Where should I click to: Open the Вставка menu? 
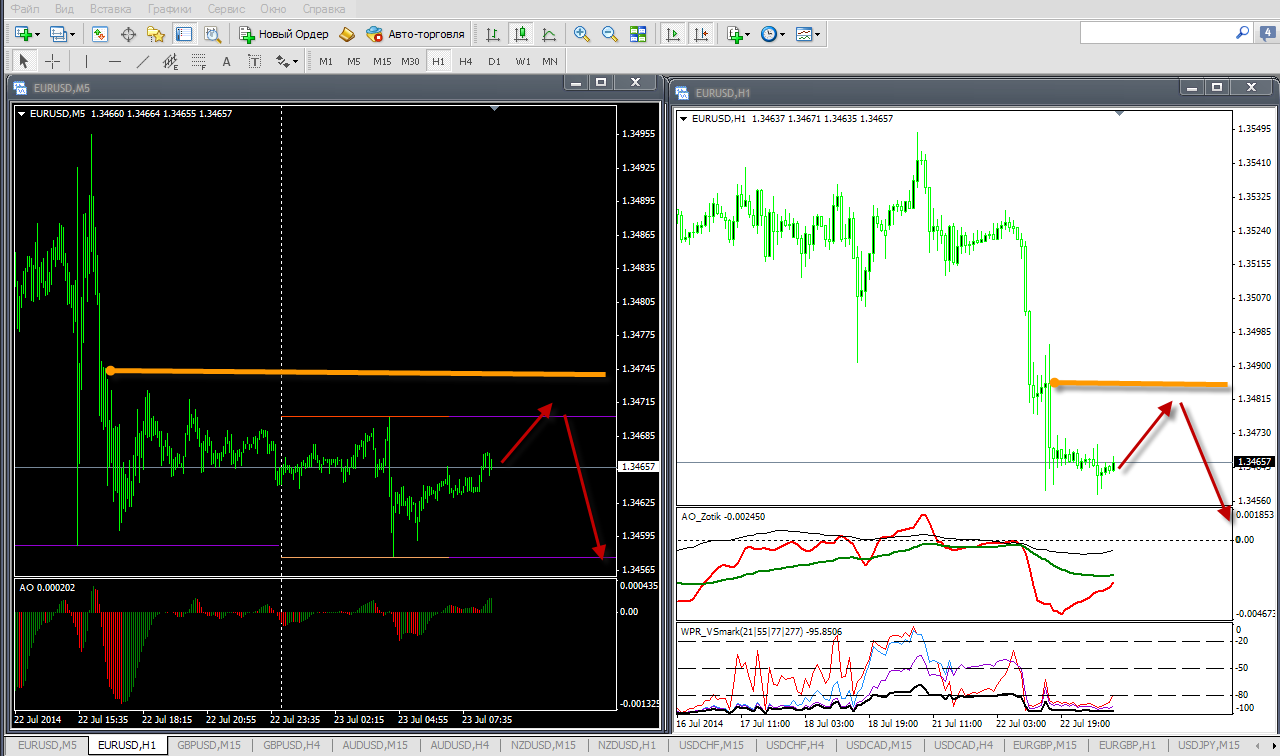110,8
